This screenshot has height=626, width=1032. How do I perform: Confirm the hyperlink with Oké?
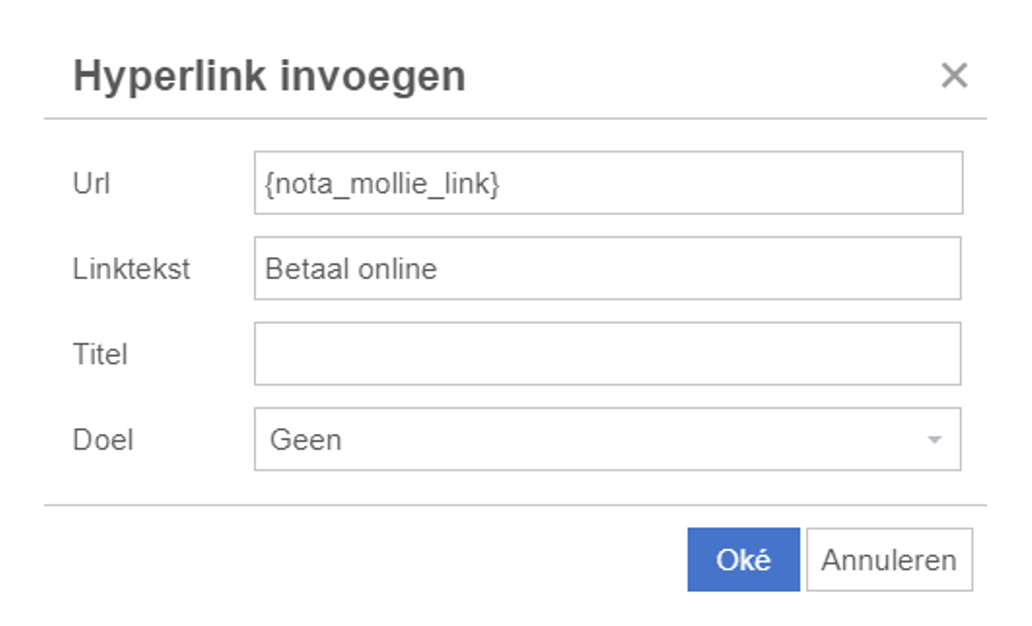click(743, 560)
